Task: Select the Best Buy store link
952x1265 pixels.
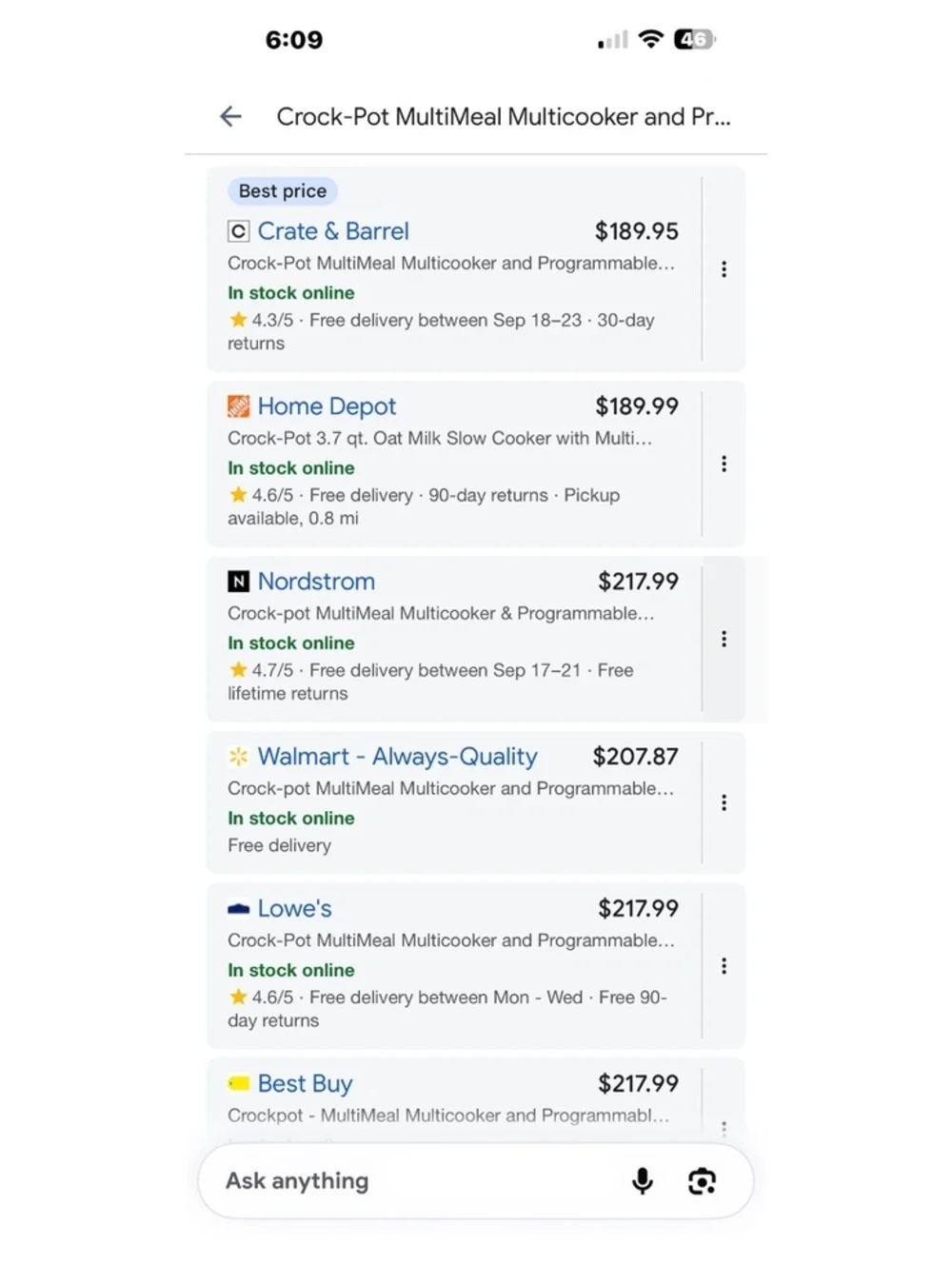Action: click(x=305, y=1083)
